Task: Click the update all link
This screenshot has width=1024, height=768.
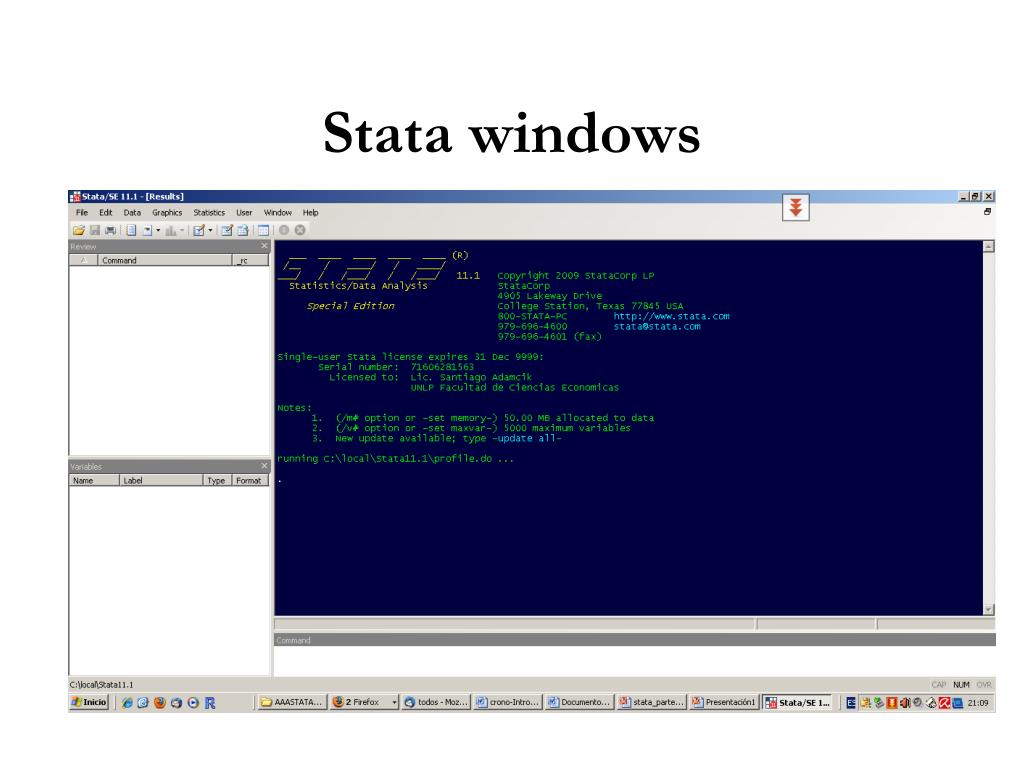Action: pos(526,438)
